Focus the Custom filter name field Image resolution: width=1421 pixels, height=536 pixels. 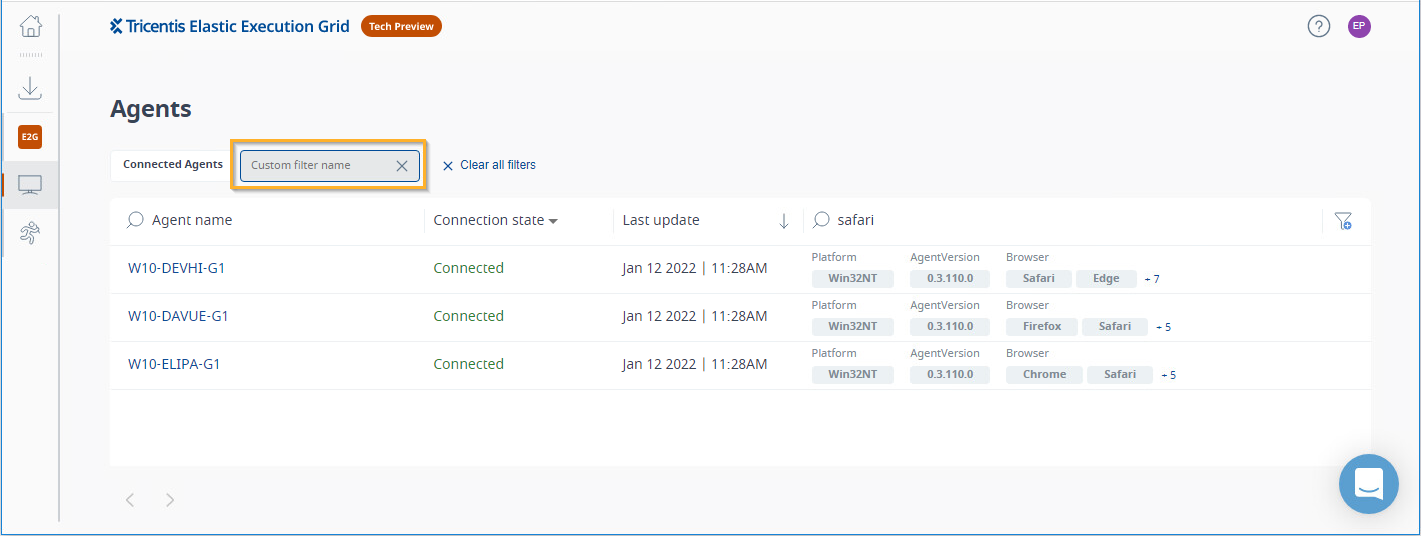tap(316, 166)
